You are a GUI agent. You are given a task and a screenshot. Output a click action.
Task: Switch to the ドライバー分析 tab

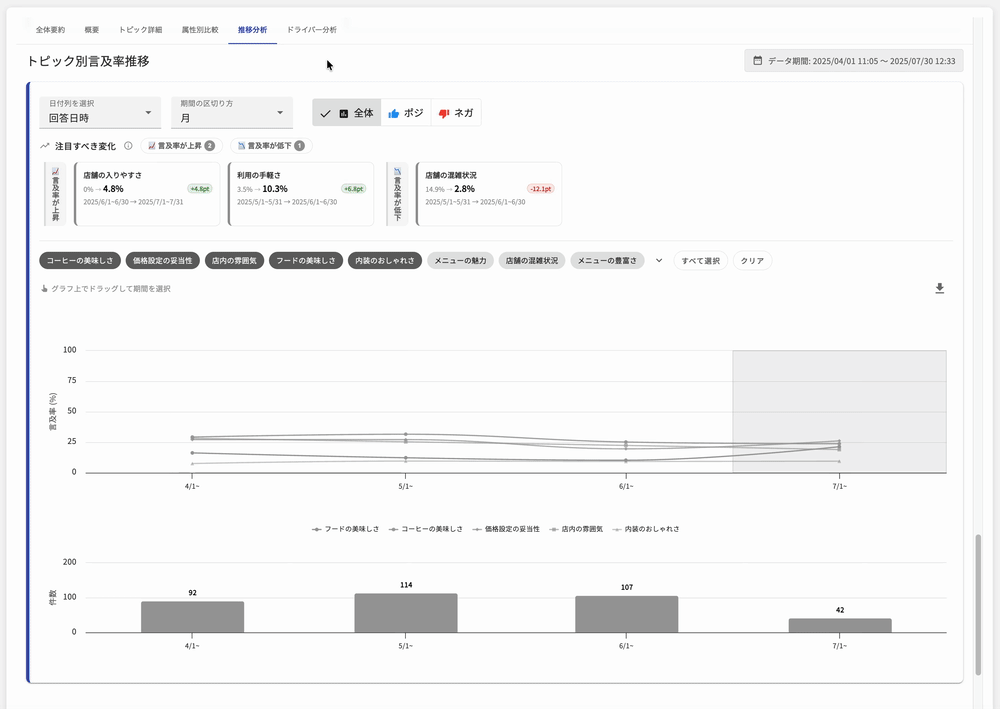click(x=311, y=30)
